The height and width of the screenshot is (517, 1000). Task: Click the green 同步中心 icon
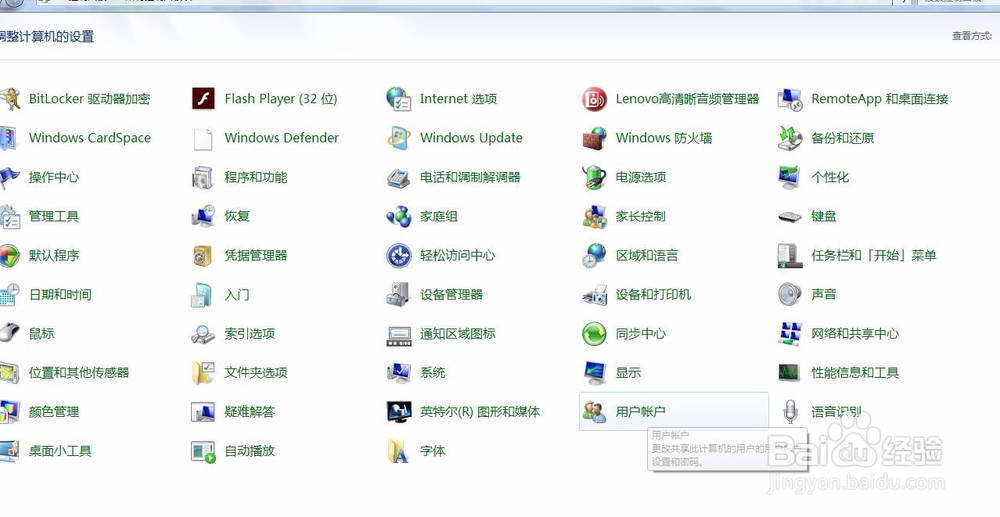point(594,334)
